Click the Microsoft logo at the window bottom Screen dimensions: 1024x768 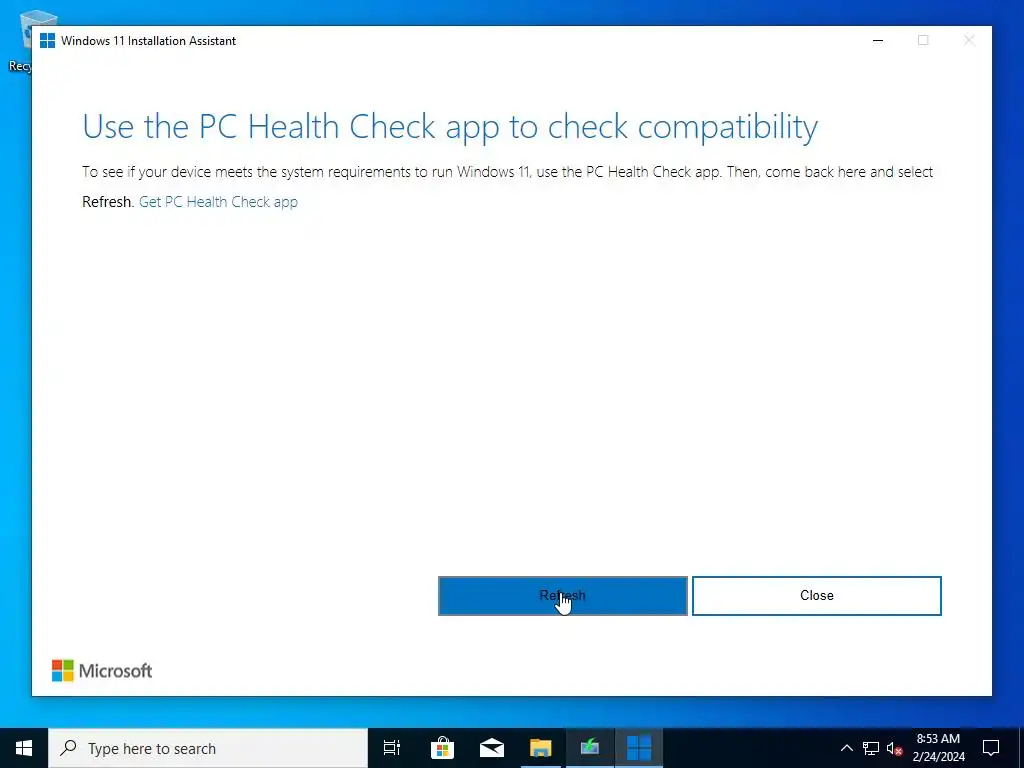tap(102, 671)
